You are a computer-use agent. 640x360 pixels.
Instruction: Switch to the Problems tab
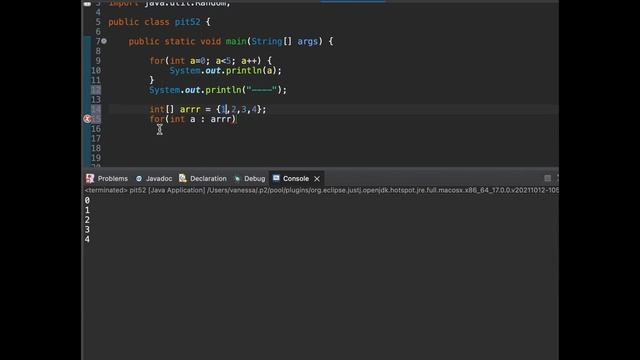tap(107, 179)
